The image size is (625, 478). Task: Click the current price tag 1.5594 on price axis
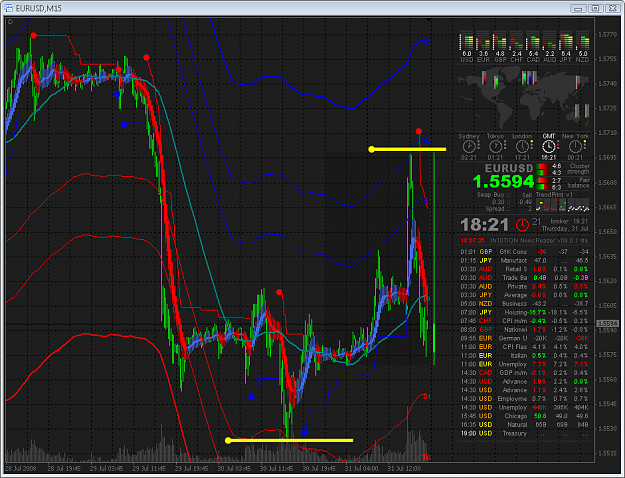tap(607, 324)
